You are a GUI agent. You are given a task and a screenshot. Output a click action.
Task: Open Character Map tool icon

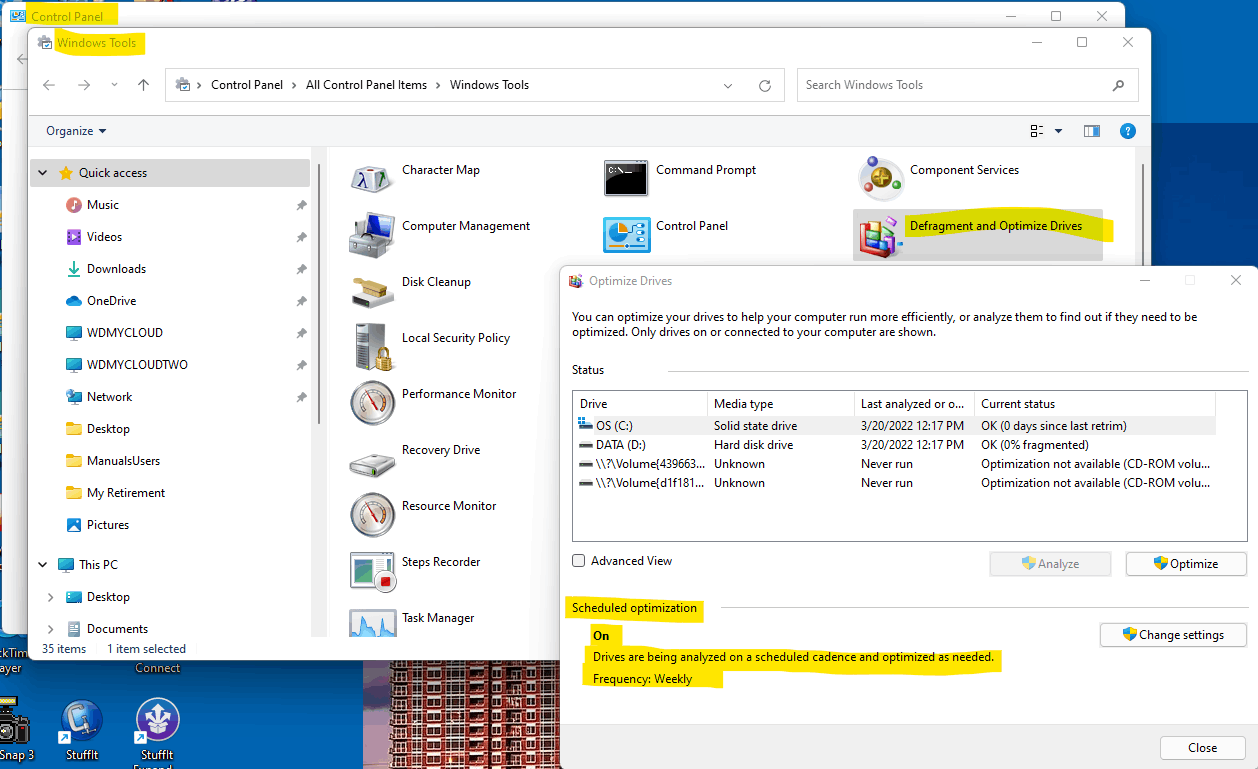tap(372, 177)
